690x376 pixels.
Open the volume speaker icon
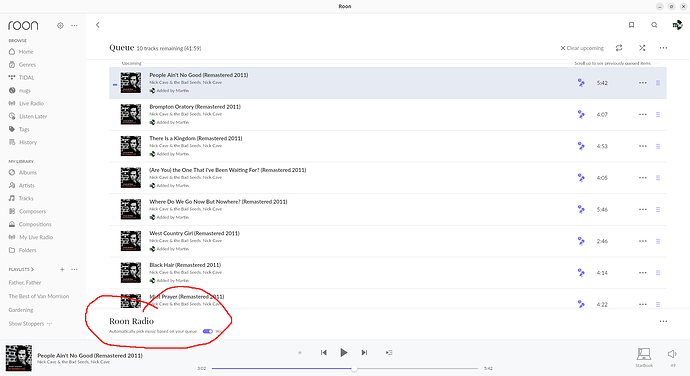(x=672, y=354)
